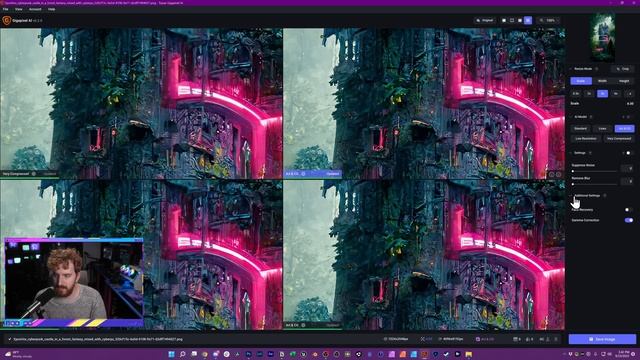Select the Art & CG AI model
The image size is (640, 360).
click(624, 129)
